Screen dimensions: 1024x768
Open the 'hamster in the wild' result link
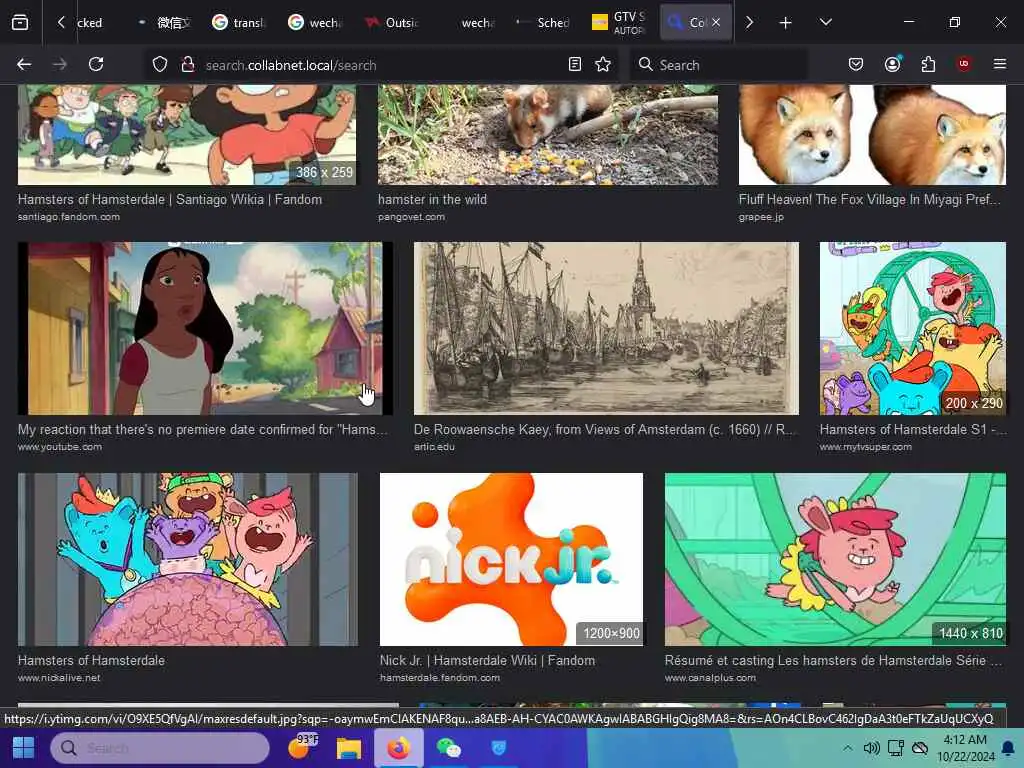click(x=432, y=200)
